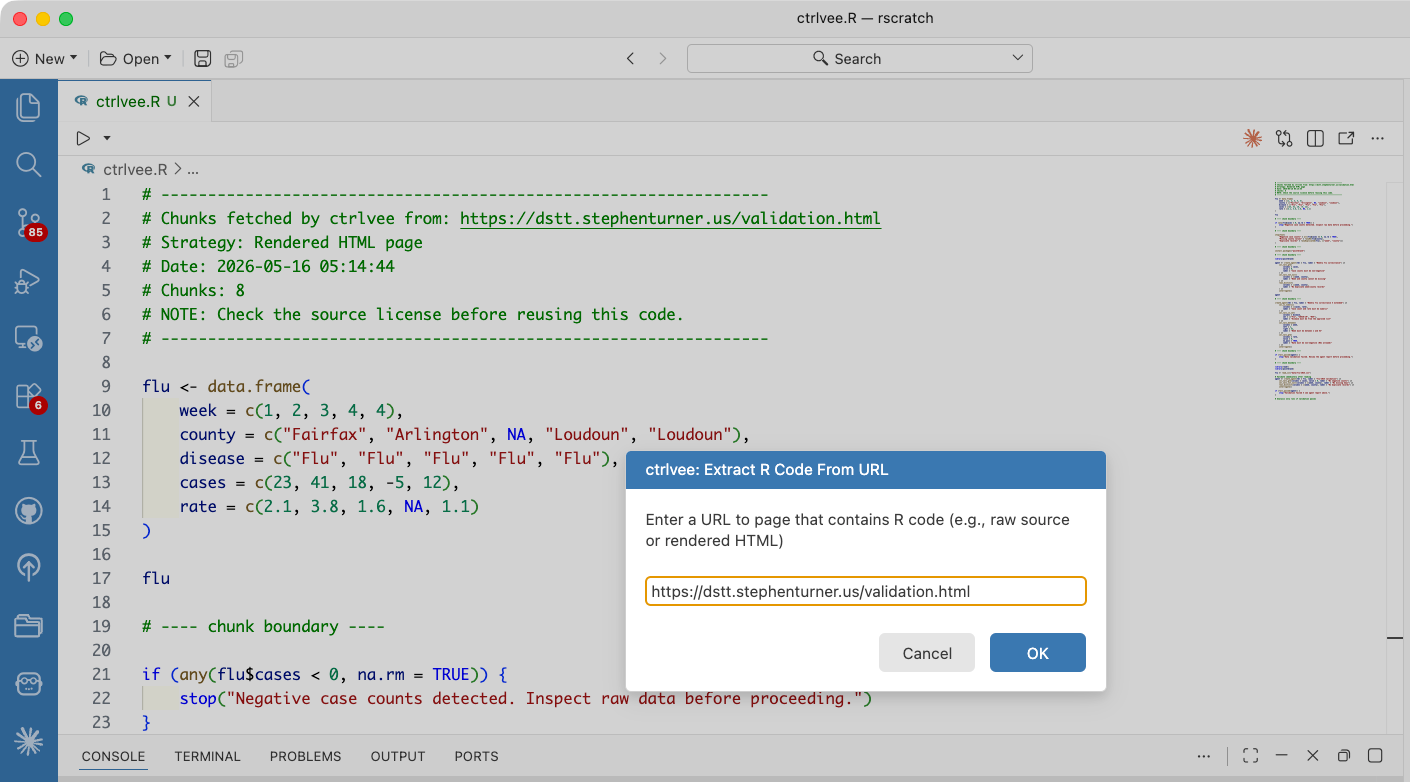Image resolution: width=1410 pixels, height=782 pixels.
Task: Click the '# ---- chunk boundary ----' comment
Action: [263, 626]
